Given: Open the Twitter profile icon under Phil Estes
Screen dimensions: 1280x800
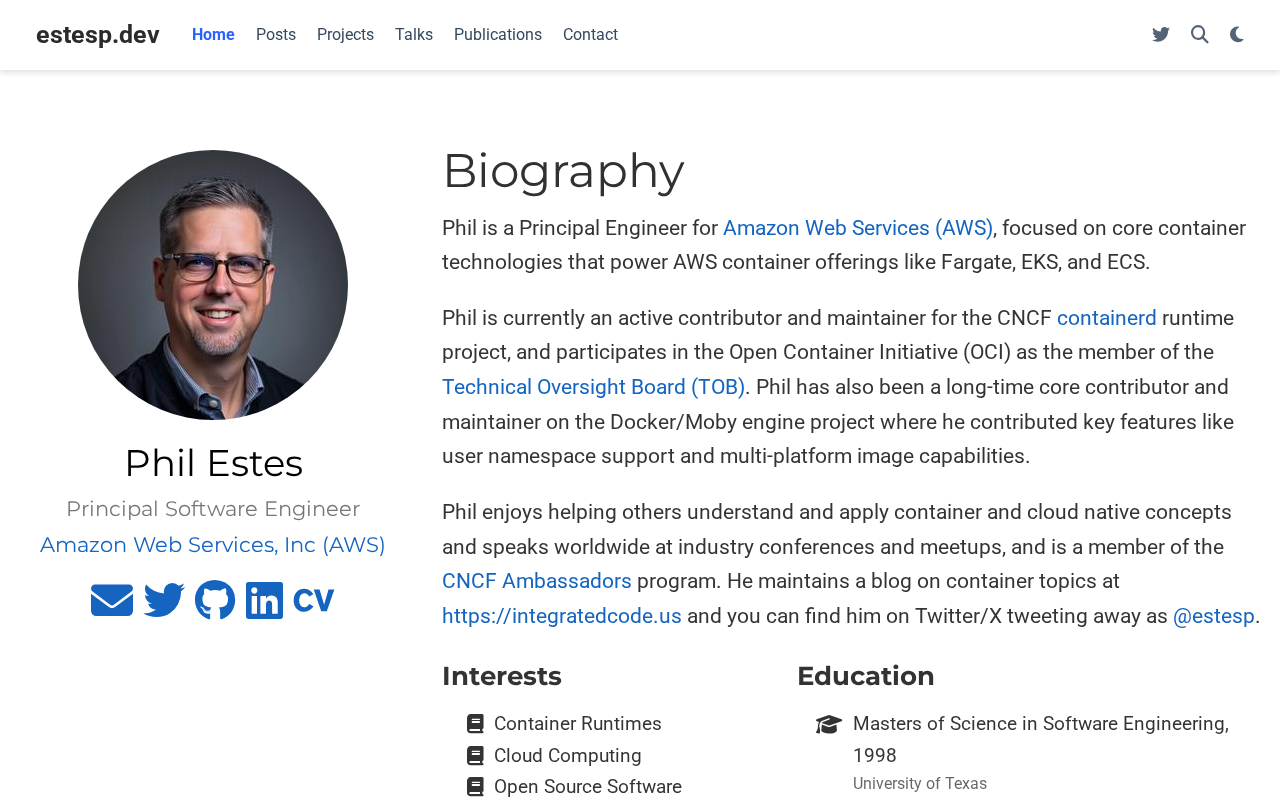Looking at the screenshot, I should [164, 600].
